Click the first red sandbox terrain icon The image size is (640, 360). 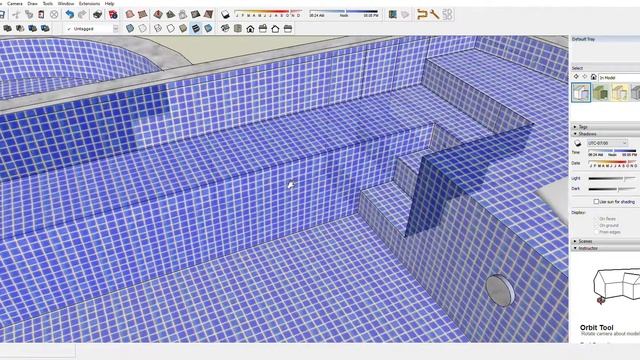[x=130, y=15]
